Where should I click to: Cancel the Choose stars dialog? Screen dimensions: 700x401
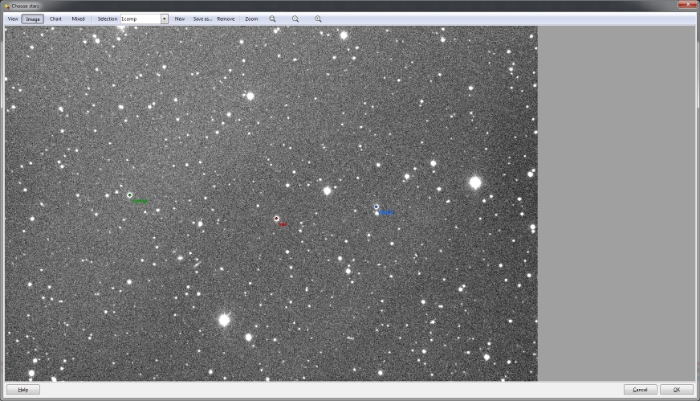click(x=640, y=389)
